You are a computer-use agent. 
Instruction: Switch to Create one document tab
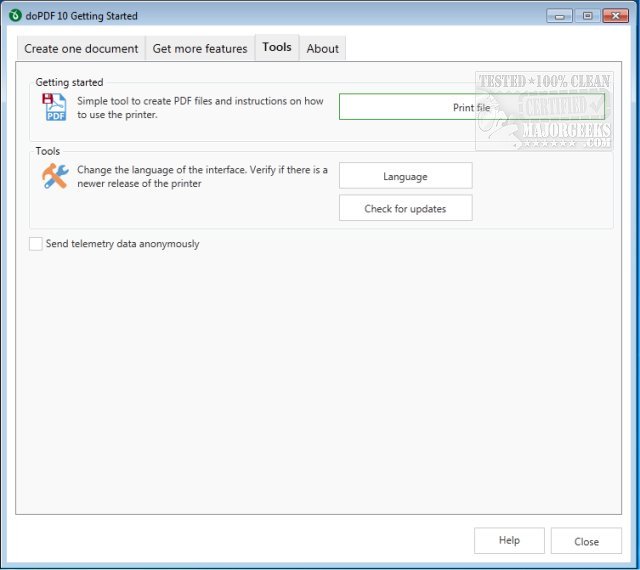click(81, 49)
